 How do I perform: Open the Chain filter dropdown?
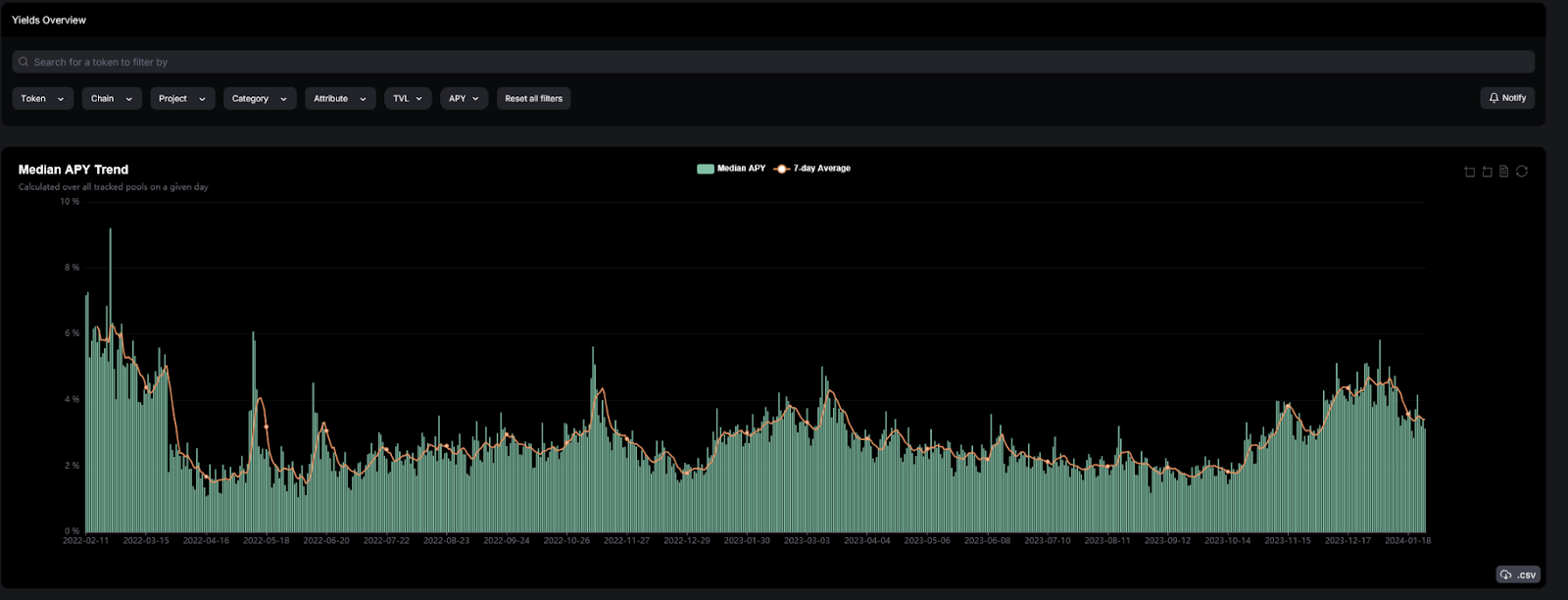click(112, 98)
